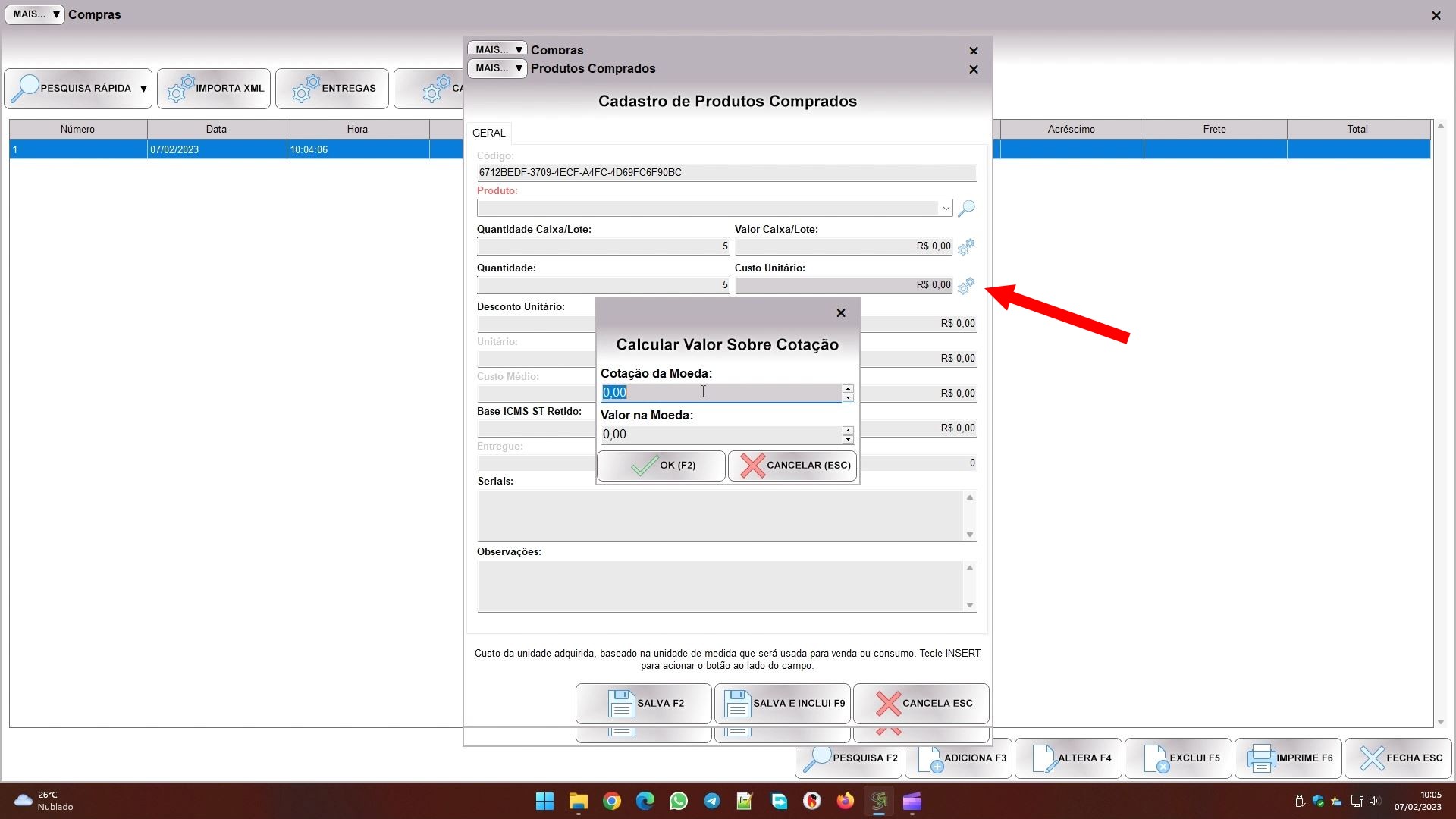Viewport: 1456px width, 819px height.
Task: Click IMPRIME F6 button
Action: click(x=1288, y=758)
